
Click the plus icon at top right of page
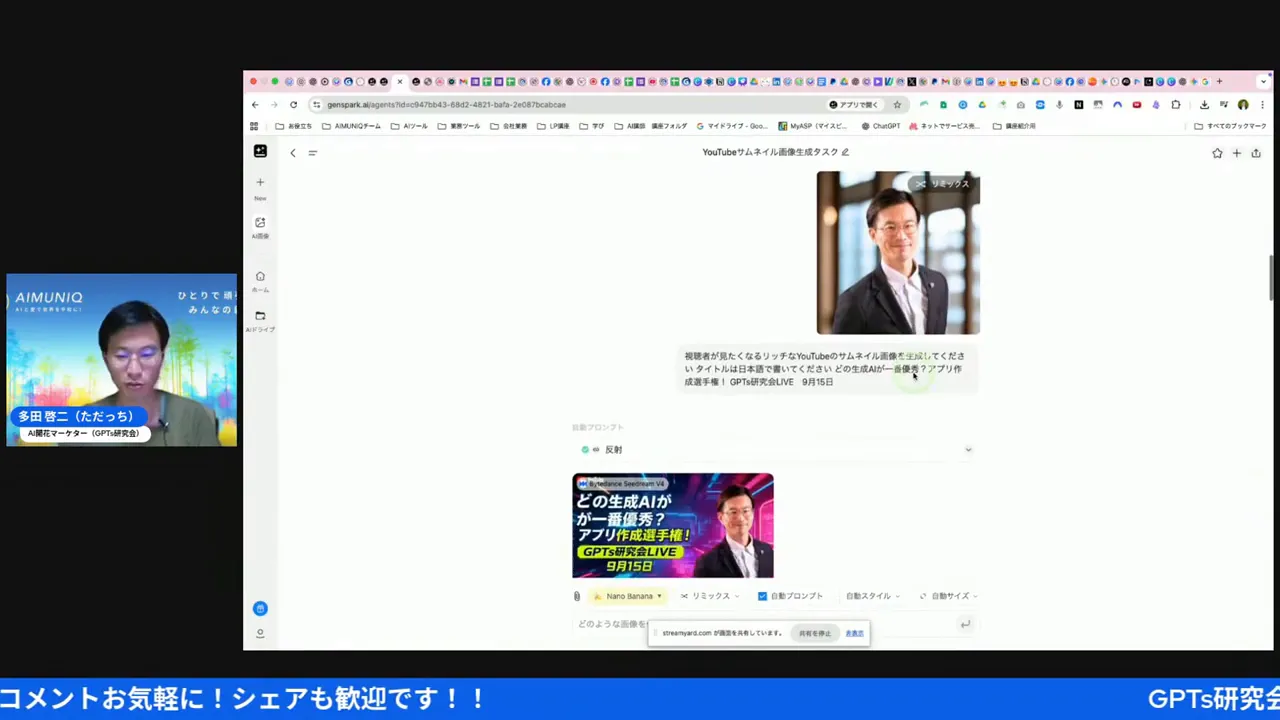[x=1237, y=153]
